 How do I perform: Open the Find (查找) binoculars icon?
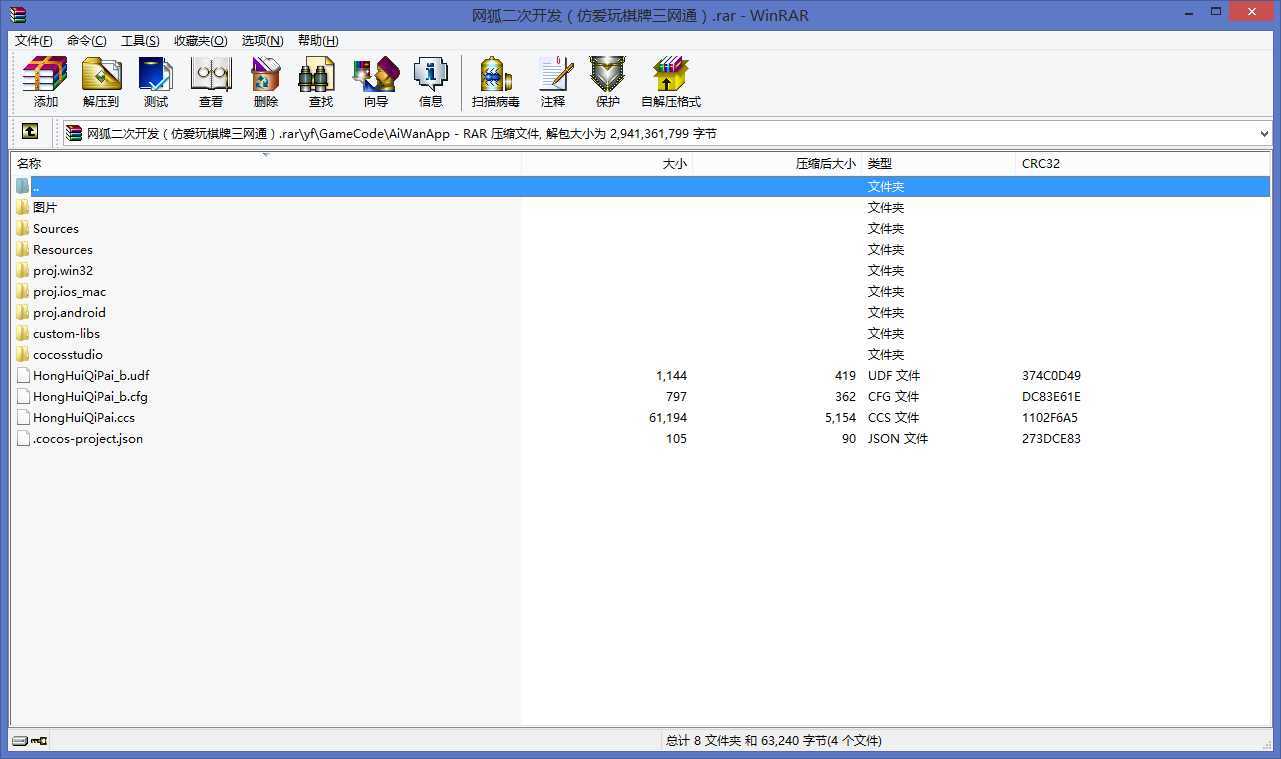click(x=320, y=82)
